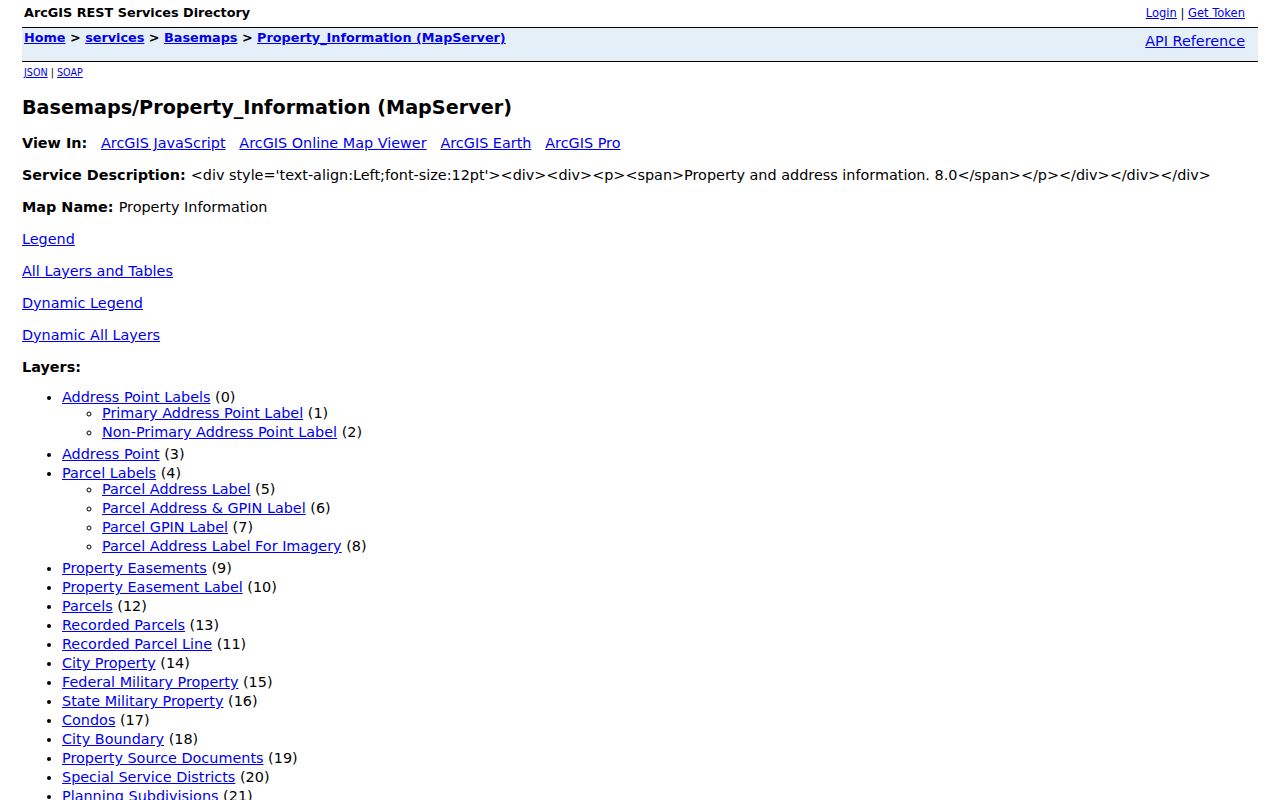This screenshot has width=1280, height=800.
Task: View the JSON format
Action: 36,72
